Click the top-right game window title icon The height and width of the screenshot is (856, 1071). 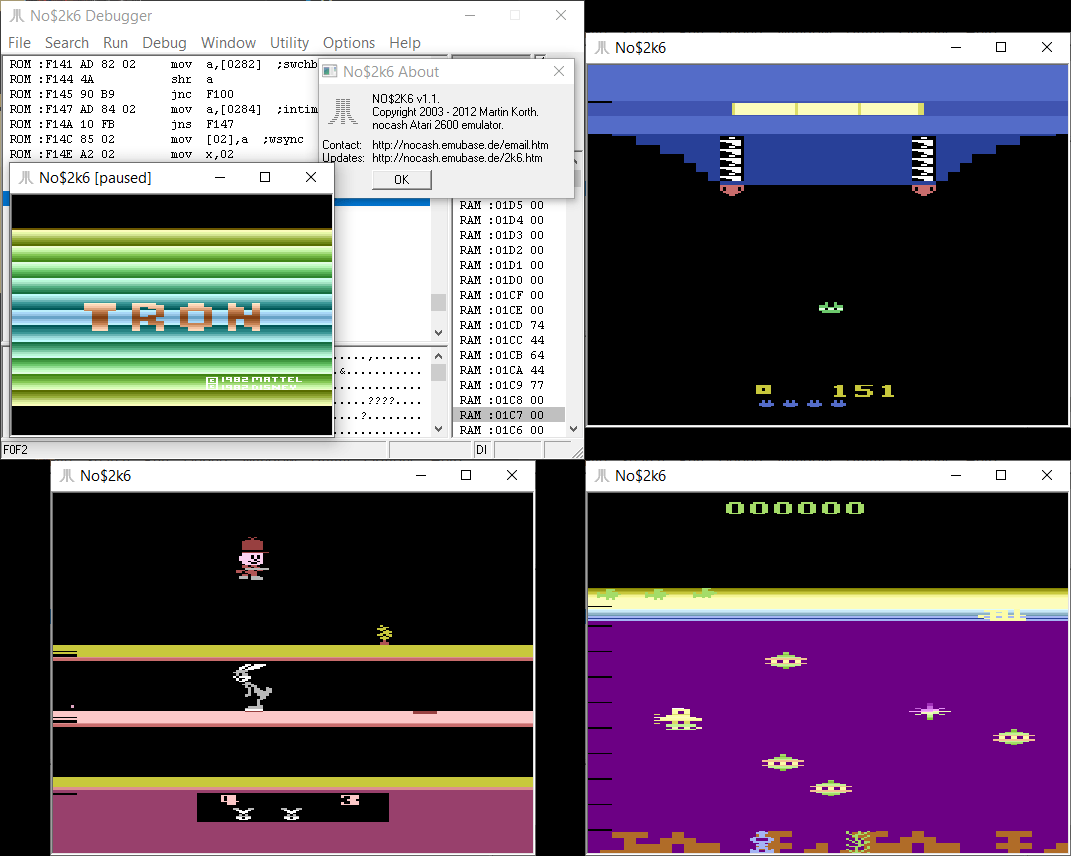point(602,47)
